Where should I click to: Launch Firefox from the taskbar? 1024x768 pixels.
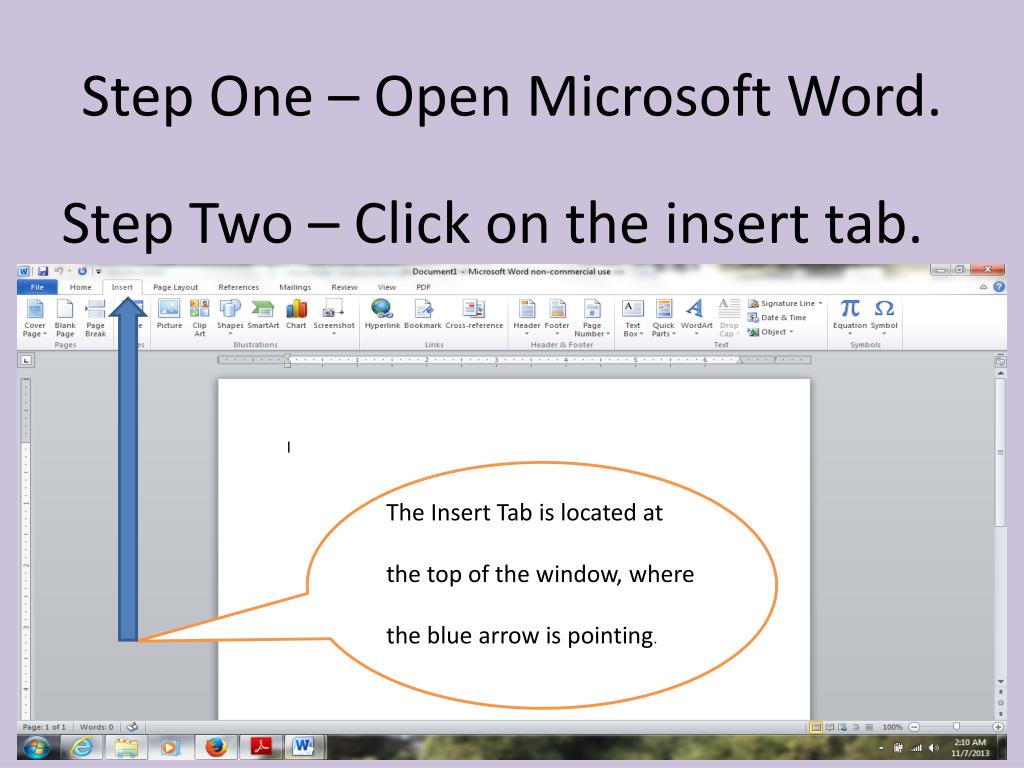click(216, 746)
